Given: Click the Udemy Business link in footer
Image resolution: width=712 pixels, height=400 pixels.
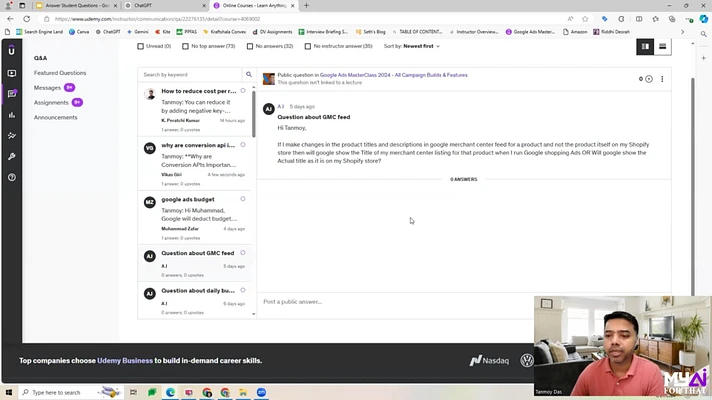Looking at the screenshot, I should pyautogui.click(x=125, y=360).
